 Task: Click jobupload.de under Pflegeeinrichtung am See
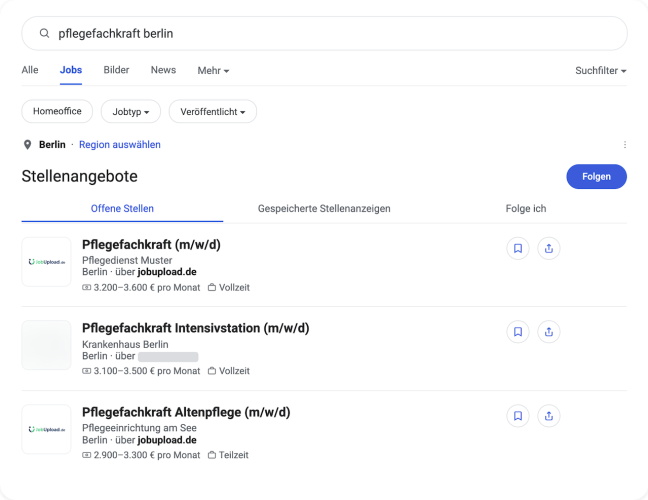click(x=167, y=440)
